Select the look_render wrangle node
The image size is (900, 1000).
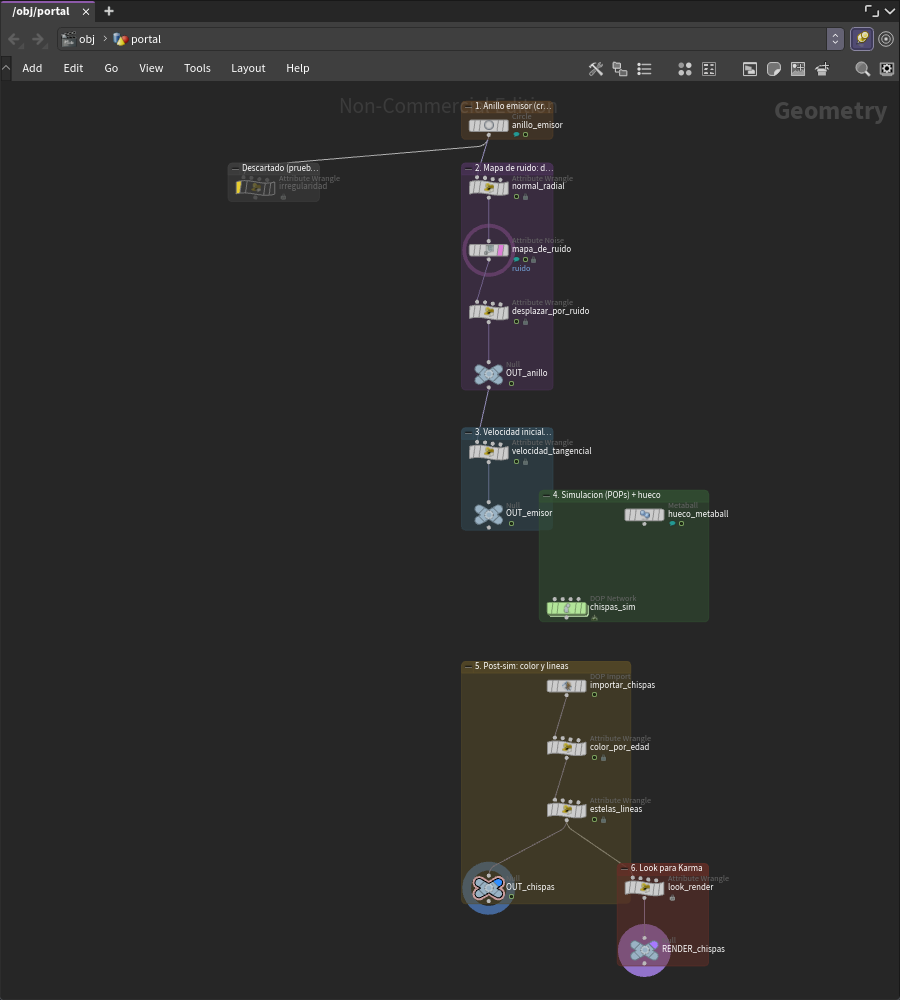click(x=644, y=887)
